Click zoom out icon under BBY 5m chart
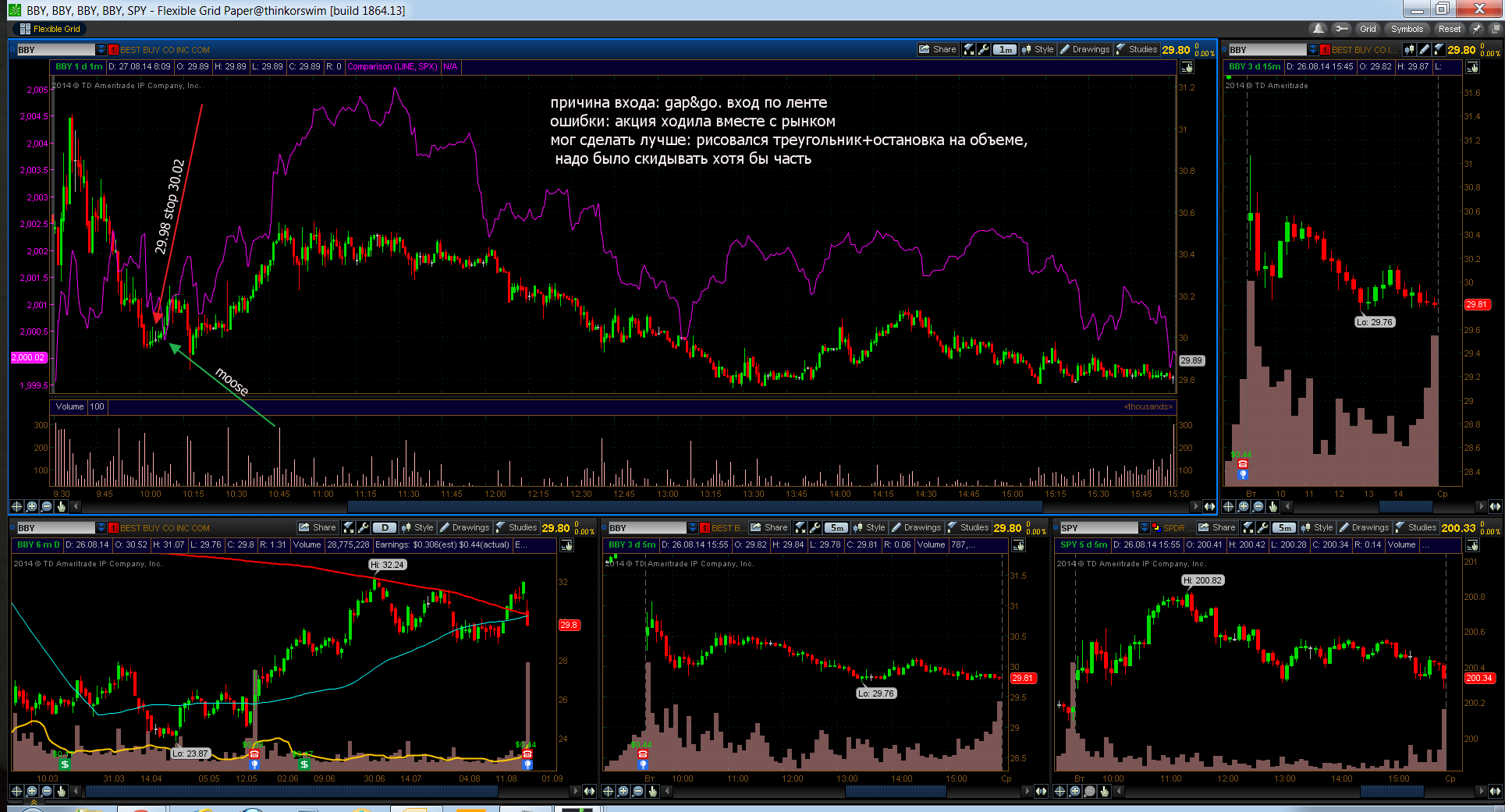 click(637, 791)
